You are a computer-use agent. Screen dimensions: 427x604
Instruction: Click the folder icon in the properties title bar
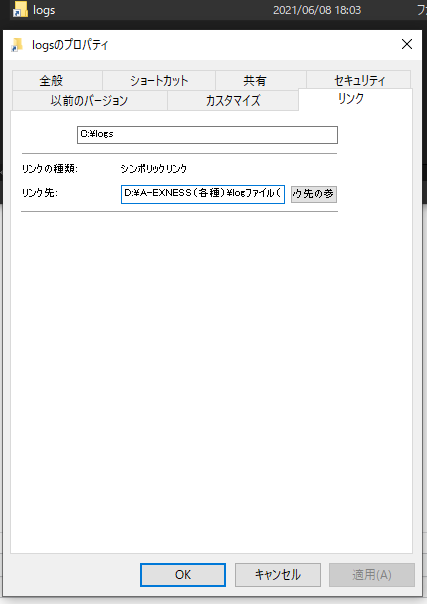17,45
